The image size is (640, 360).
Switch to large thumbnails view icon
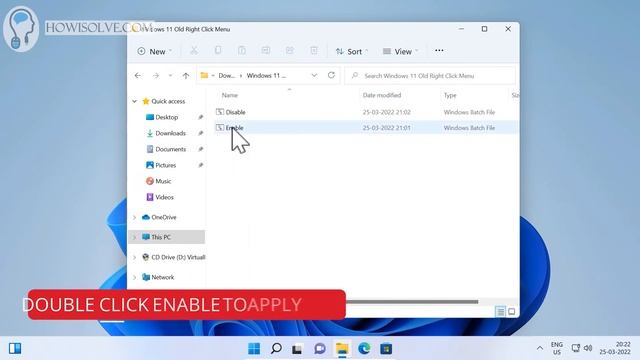[x=511, y=312]
